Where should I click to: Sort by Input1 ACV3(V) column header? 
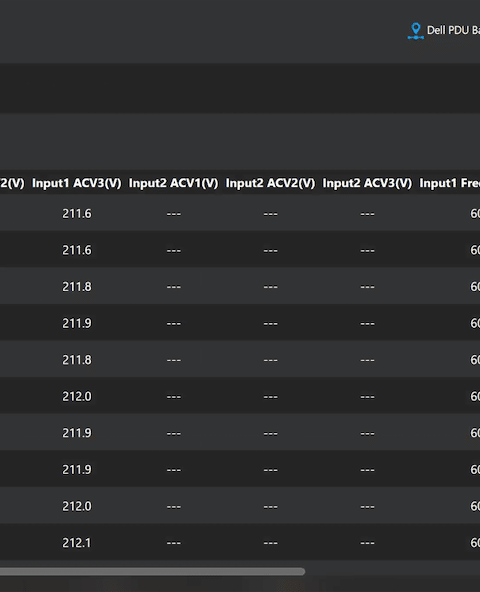coord(77,183)
